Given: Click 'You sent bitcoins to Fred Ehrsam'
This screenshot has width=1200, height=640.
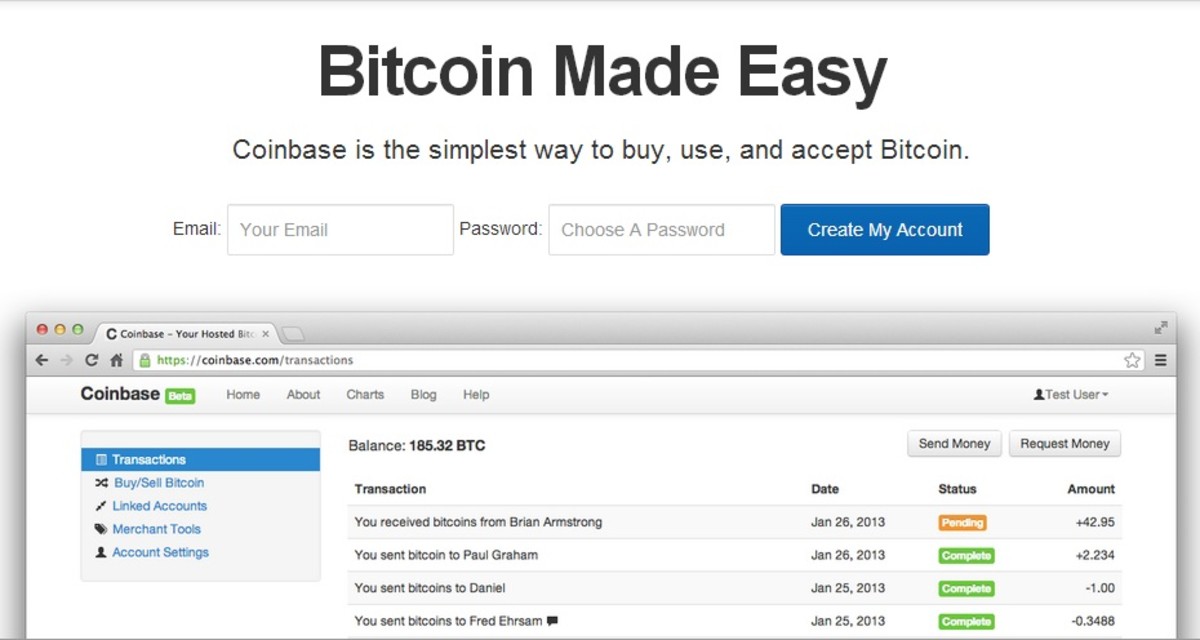Looking at the screenshot, I should click(x=449, y=621).
